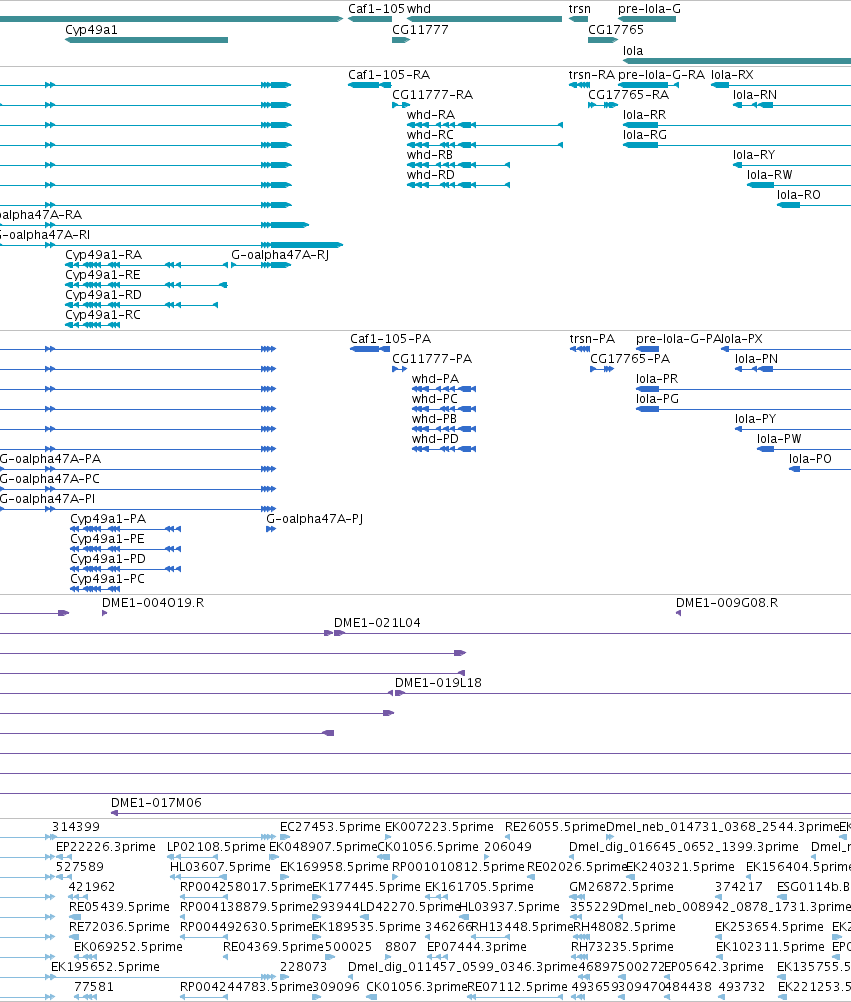The width and height of the screenshot is (851, 1002).
Task: Select the CG17765 gene label
Action: click(x=616, y=30)
